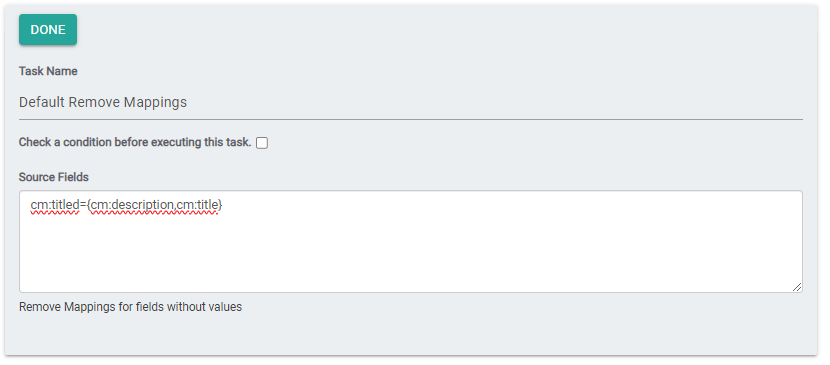
Task: Click the 'Task Name' label
Action: point(48,71)
